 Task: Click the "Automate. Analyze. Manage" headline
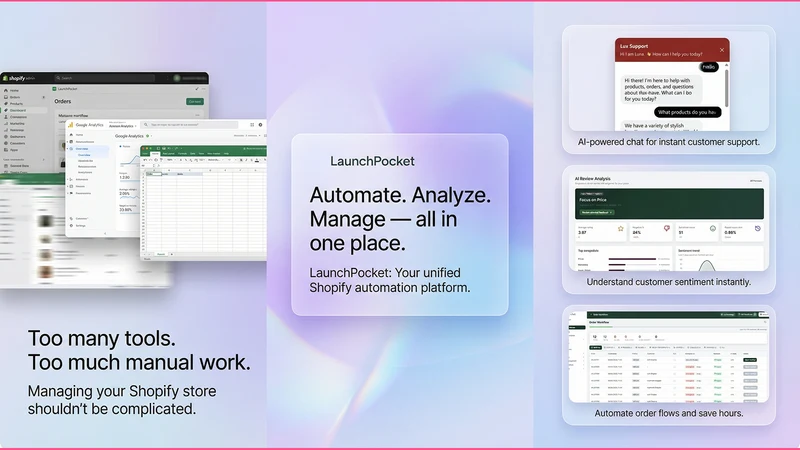(400, 219)
